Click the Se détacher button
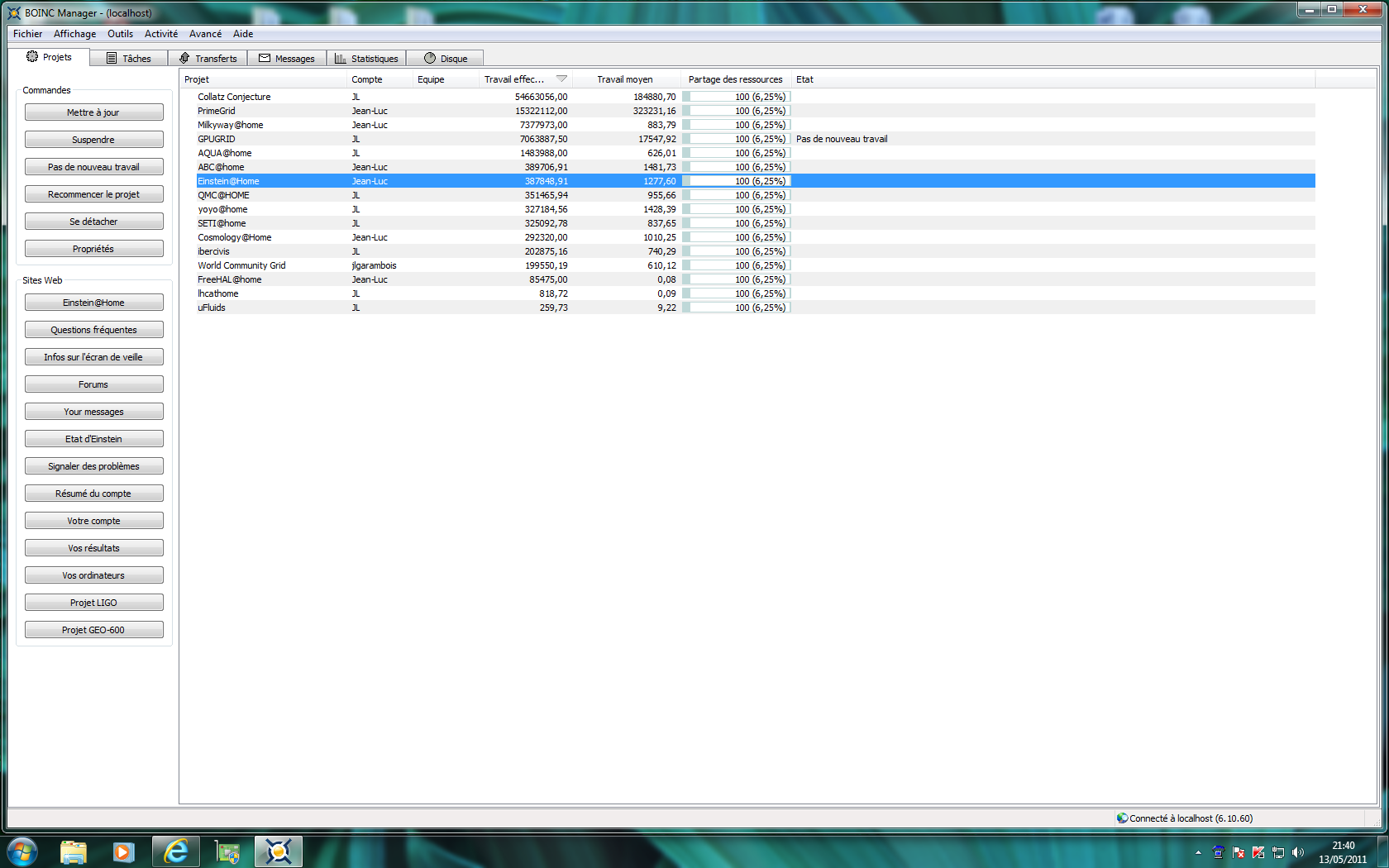Viewport: 1389px width, 868px height. coord(93,222)
